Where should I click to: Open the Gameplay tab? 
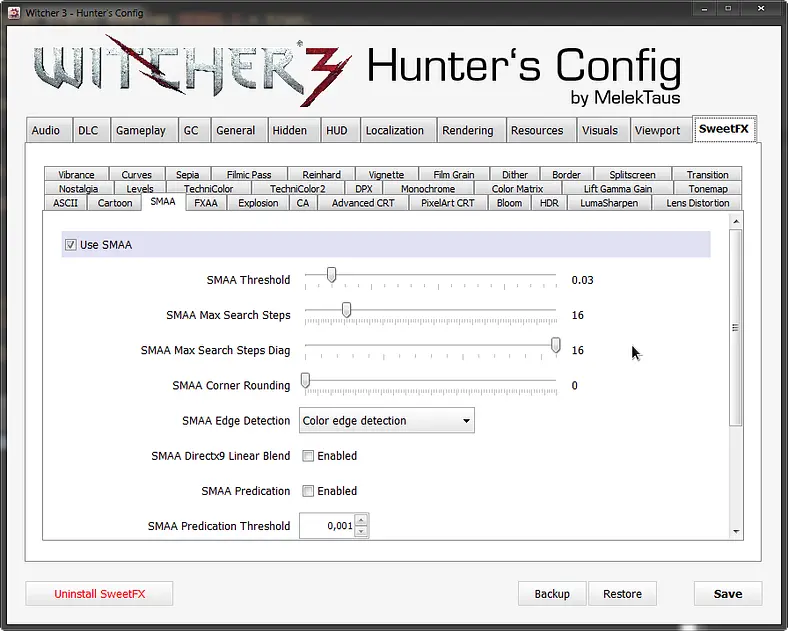pos(144,131)
